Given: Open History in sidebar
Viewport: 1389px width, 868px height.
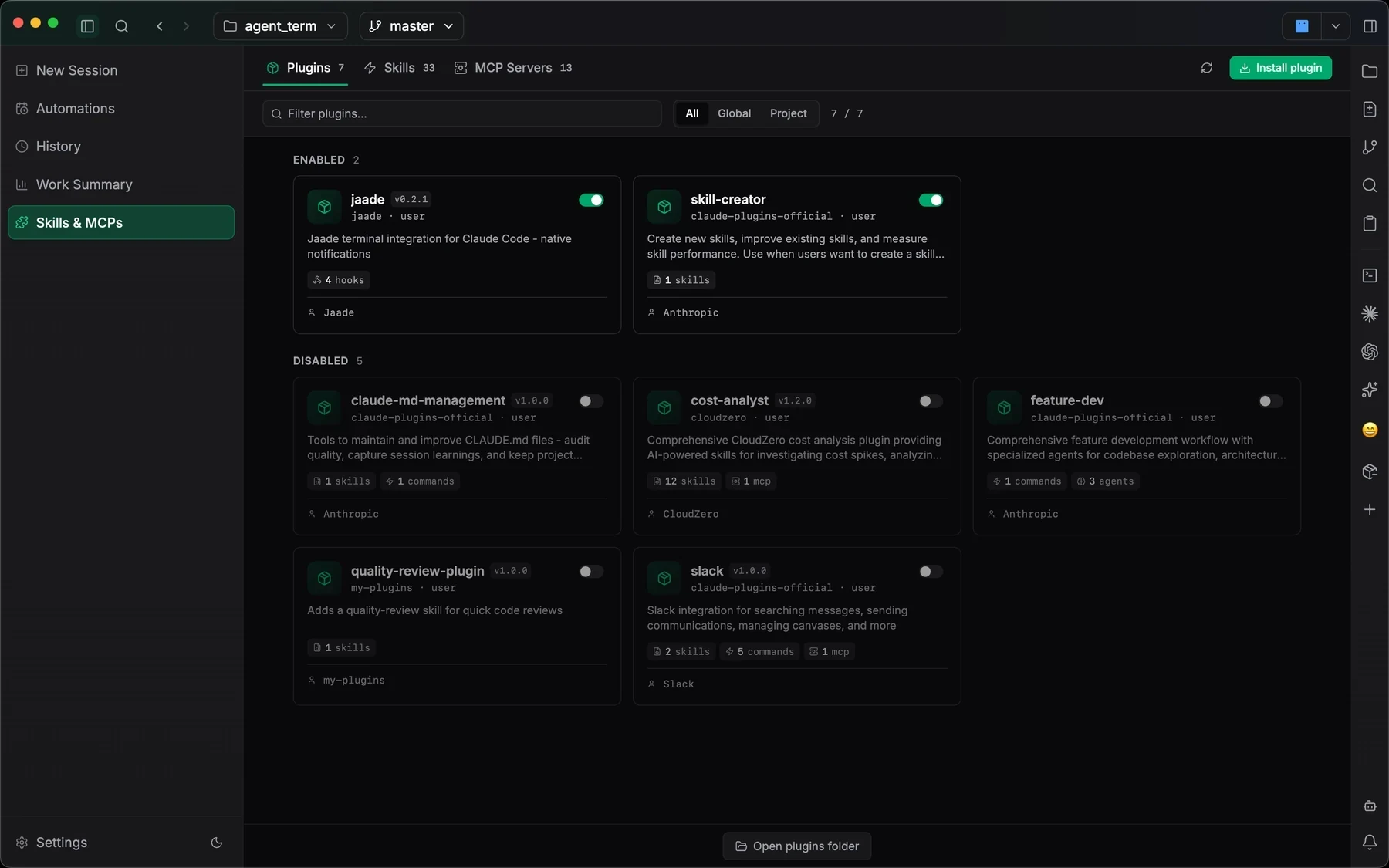Looking at the screenshot, I should click(x=121, y=147).
